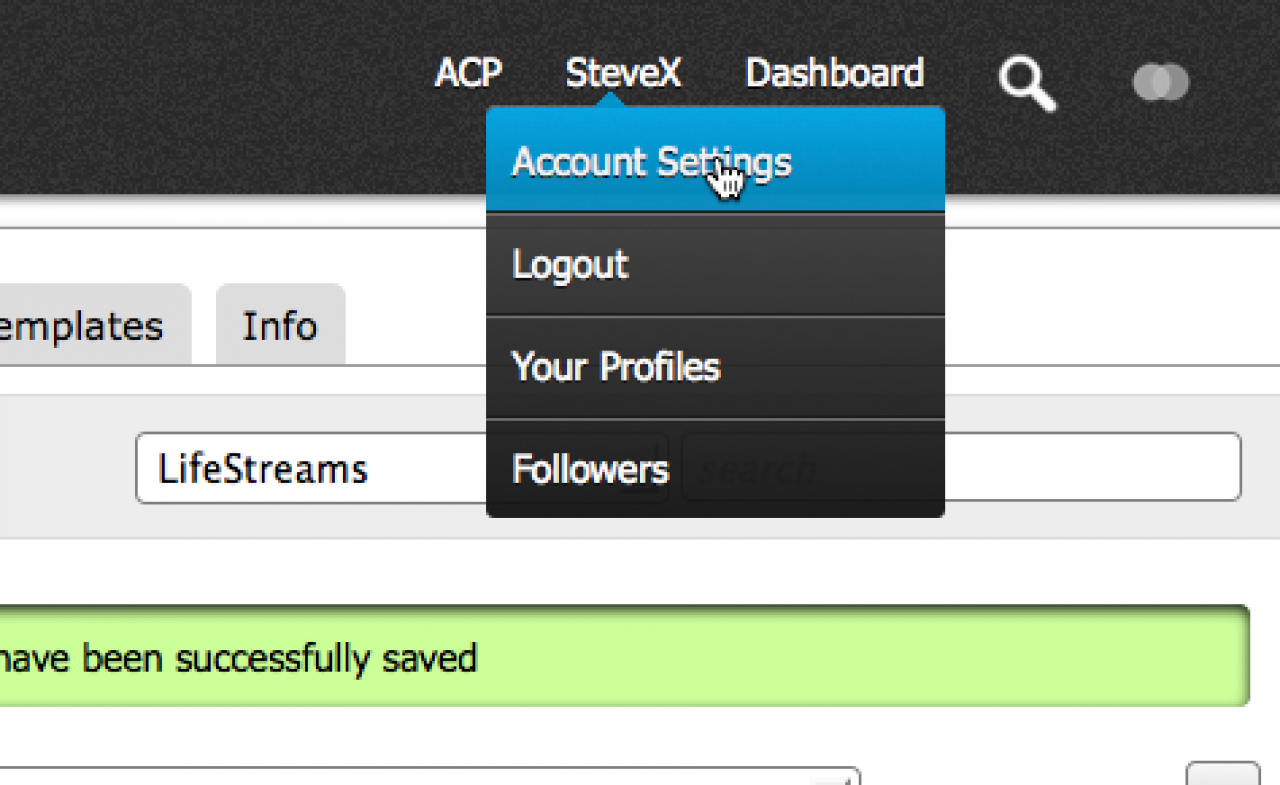Toggle the two-circle switch icon in header
Screen dimensions: 1280x785
1160,82
